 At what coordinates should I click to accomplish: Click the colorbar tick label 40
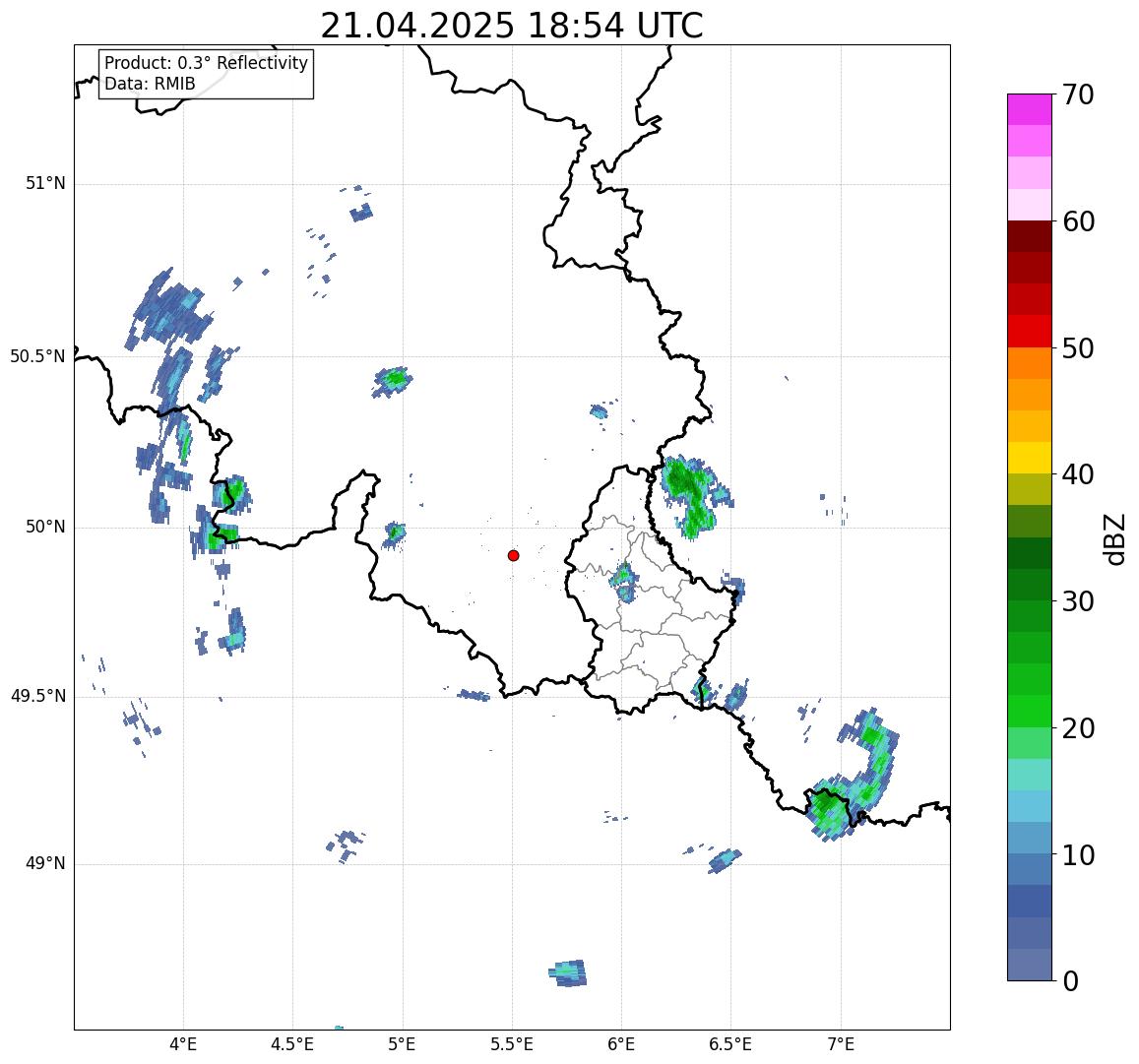click(x=1078, y=474)
